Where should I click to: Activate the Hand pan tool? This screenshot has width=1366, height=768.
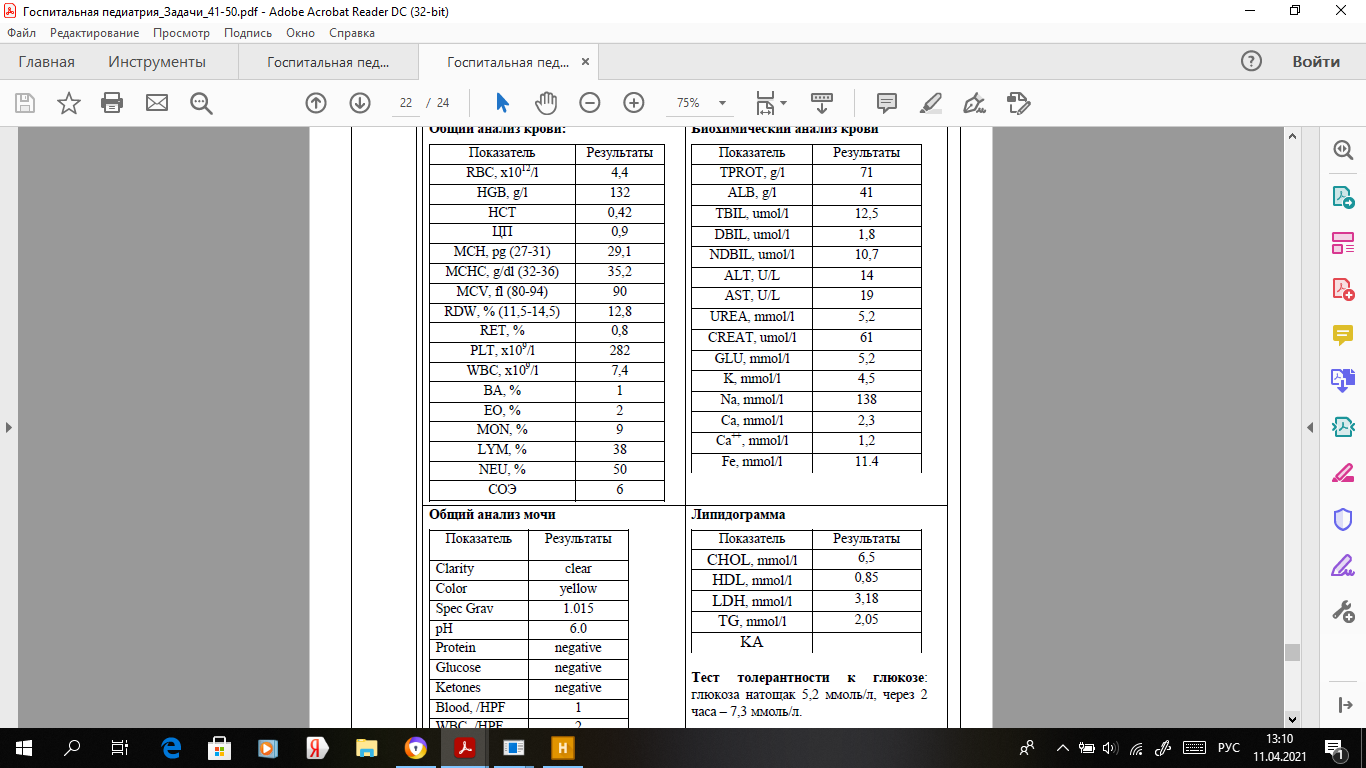(546, 103)
